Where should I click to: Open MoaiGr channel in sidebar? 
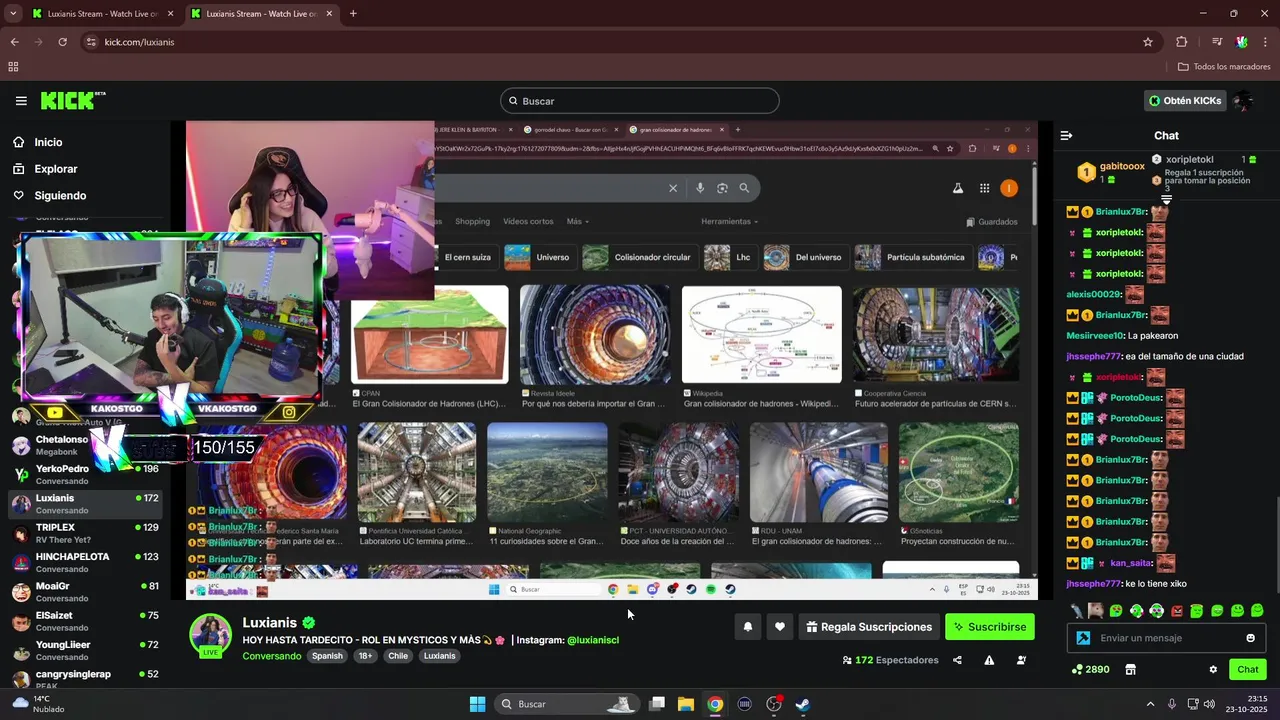click(x=85, y=592)
